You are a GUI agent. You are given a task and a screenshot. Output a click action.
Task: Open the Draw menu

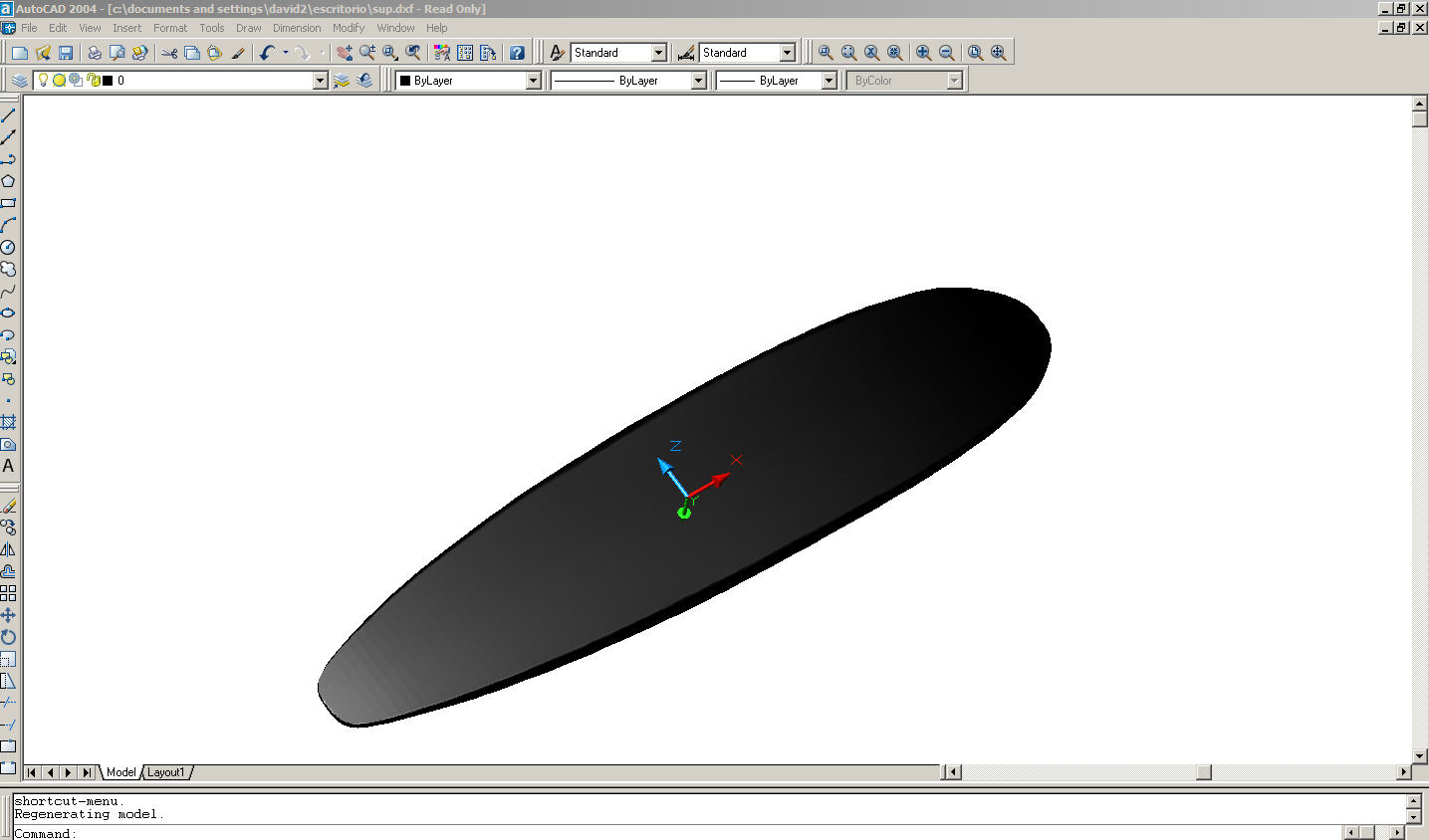point(249,28)
